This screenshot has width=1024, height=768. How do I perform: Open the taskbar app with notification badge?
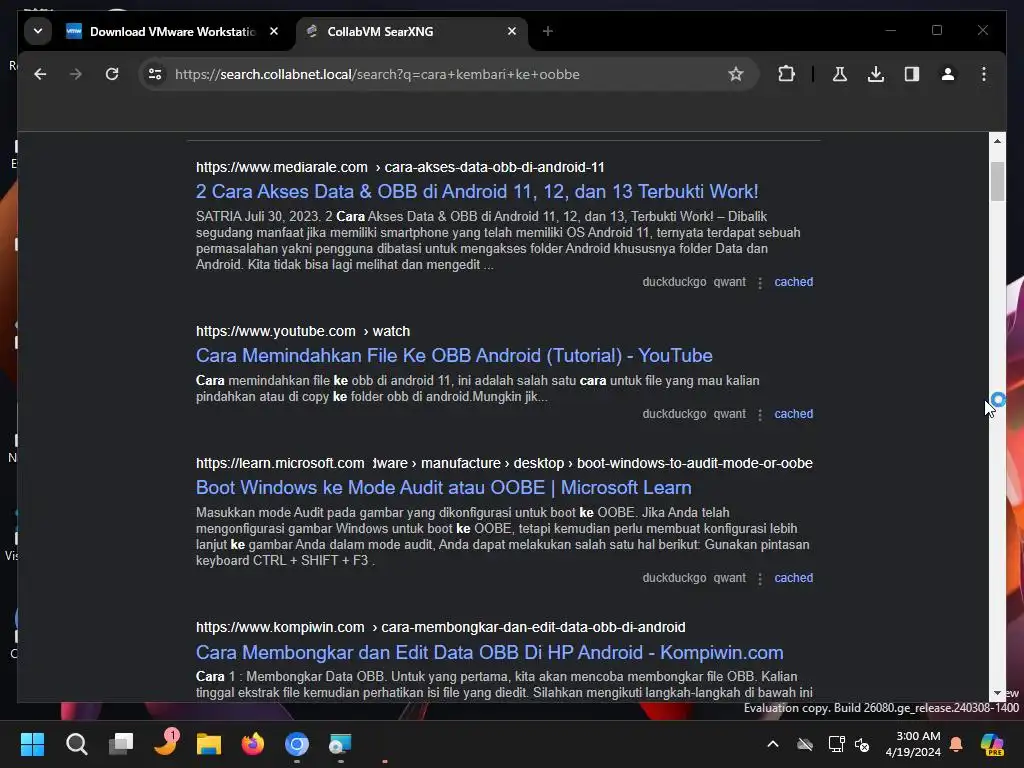tap(165, 743)
